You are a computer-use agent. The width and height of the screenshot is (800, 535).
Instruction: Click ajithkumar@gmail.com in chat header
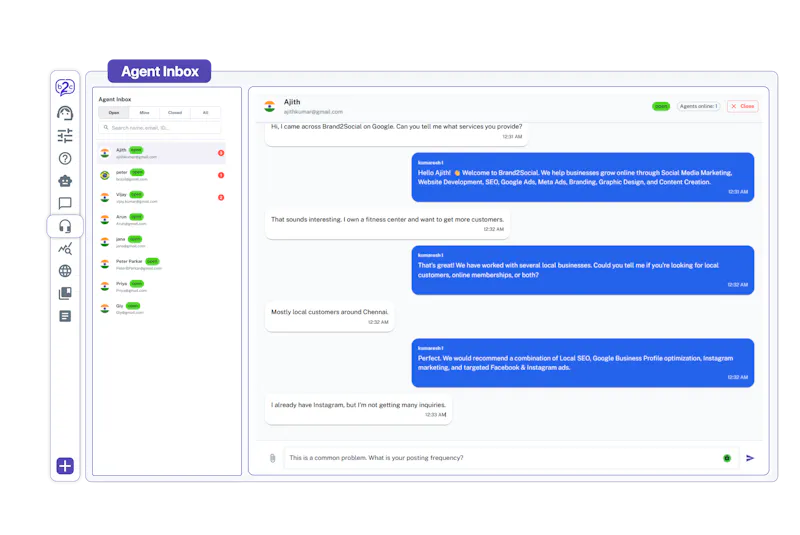pos(313,112)
